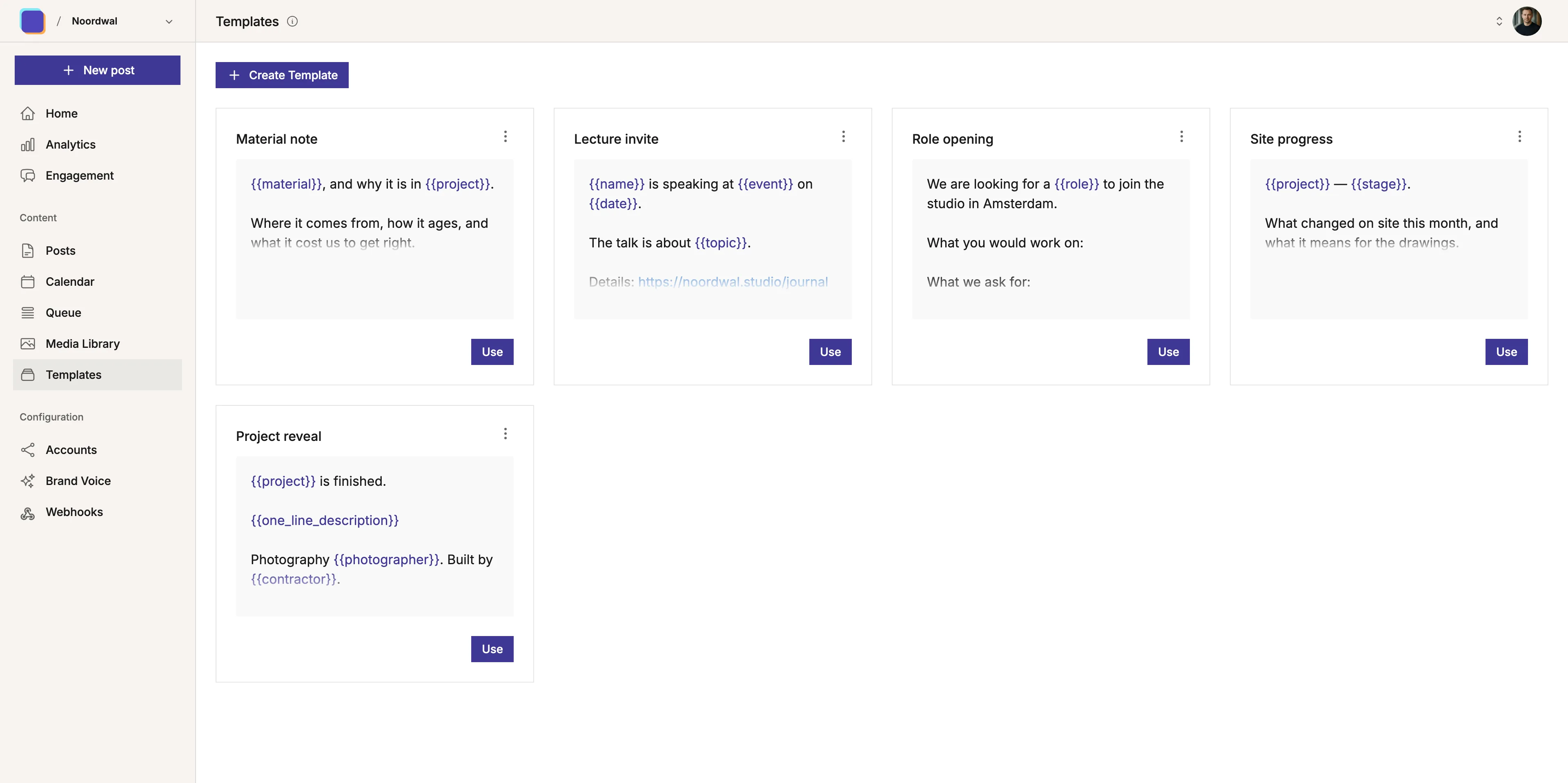1568x783 pixels.
Task: Click the Webhooks icon
Action: coord(28,514)
